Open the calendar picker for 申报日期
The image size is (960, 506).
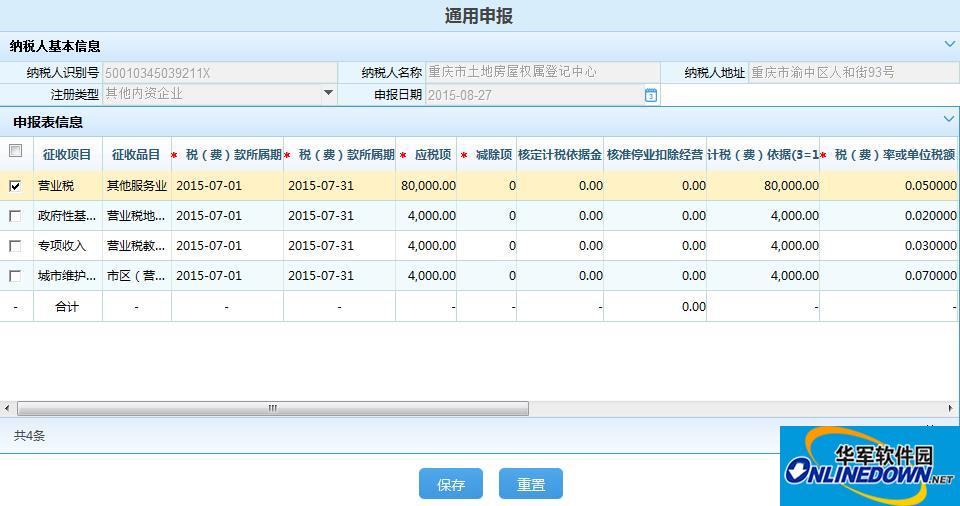651,95
